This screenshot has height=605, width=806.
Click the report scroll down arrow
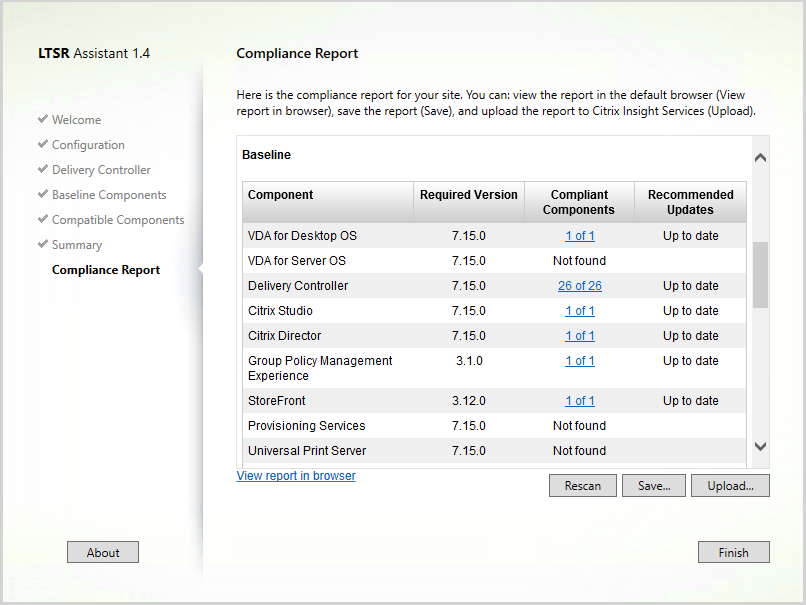(760, 446)
